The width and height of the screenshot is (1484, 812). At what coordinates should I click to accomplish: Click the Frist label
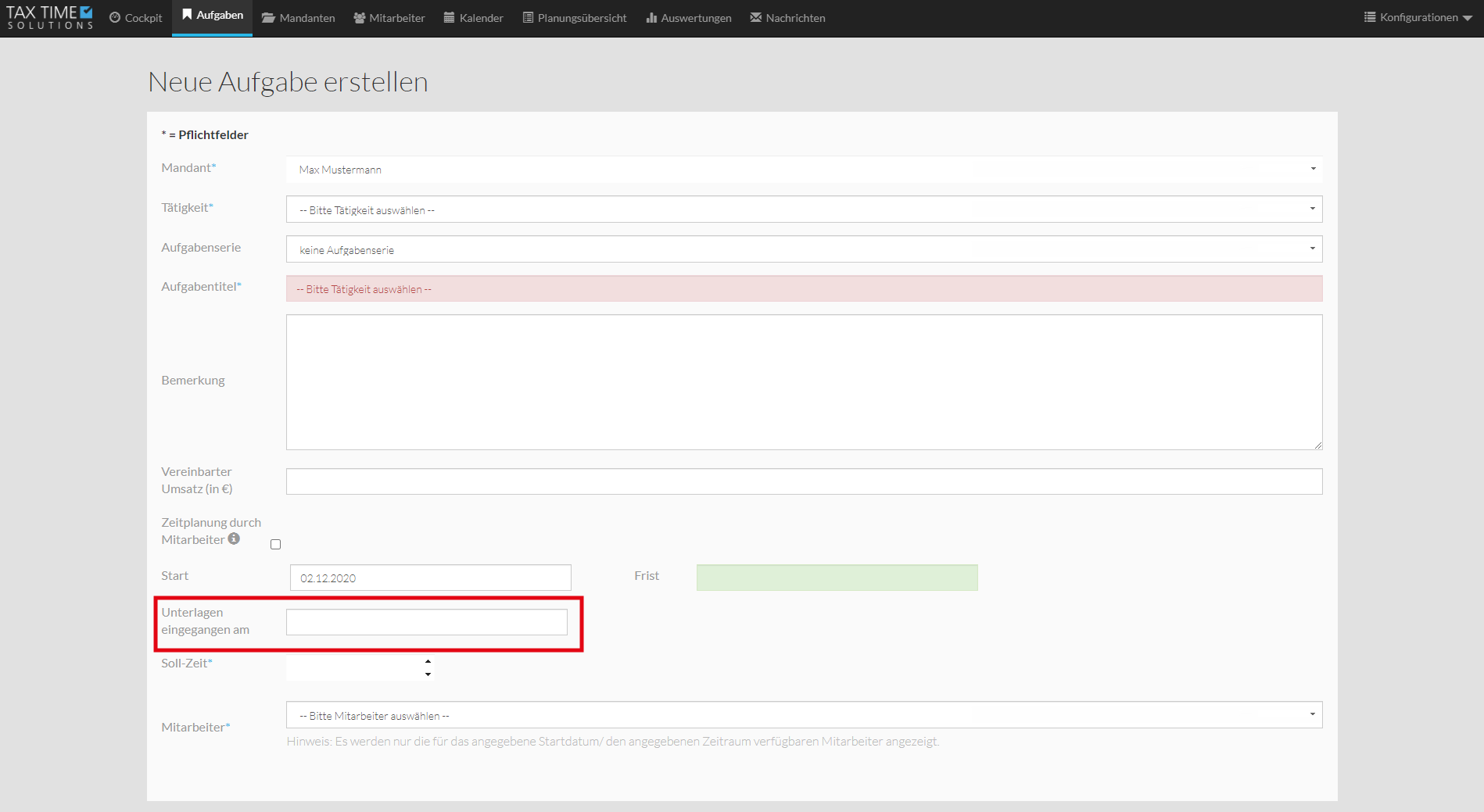[647, 576]
